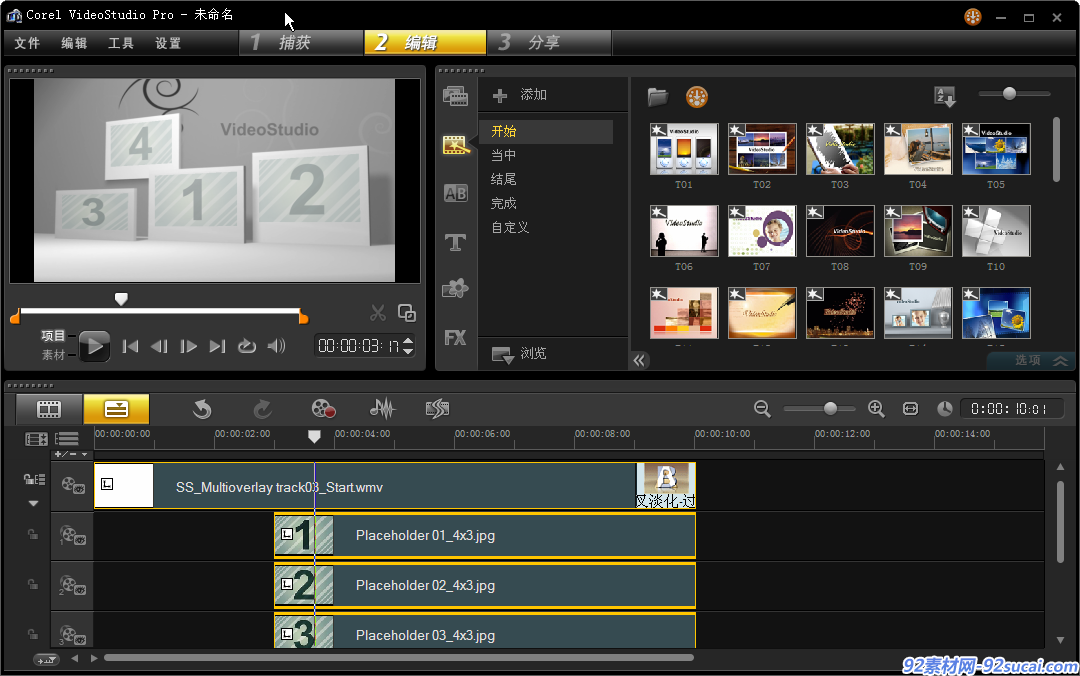Click the preview scrubber handle
This screenshot has width=1080, height=676.
(x=121, y=299)
